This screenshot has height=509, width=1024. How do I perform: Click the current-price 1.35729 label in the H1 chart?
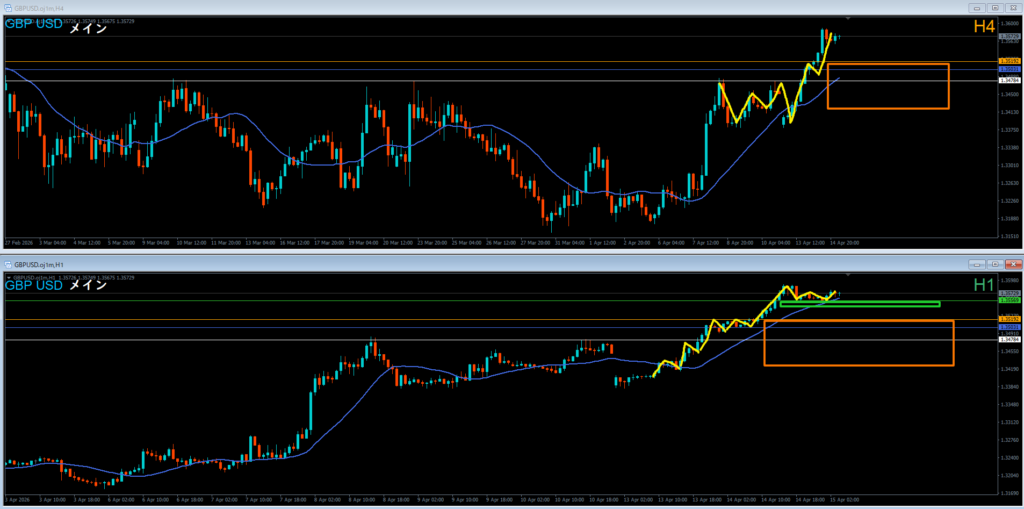point(1010,293)
